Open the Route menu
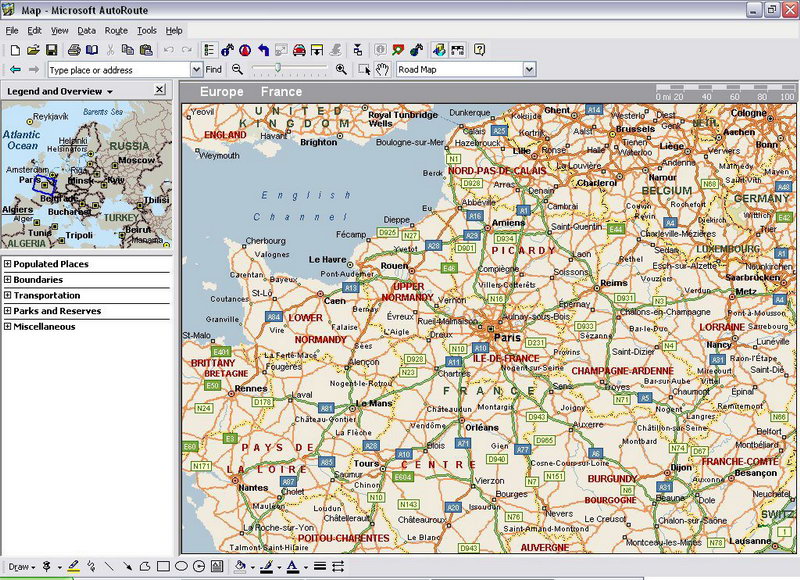This screenshot has height=580, width=800. (116, 31)
